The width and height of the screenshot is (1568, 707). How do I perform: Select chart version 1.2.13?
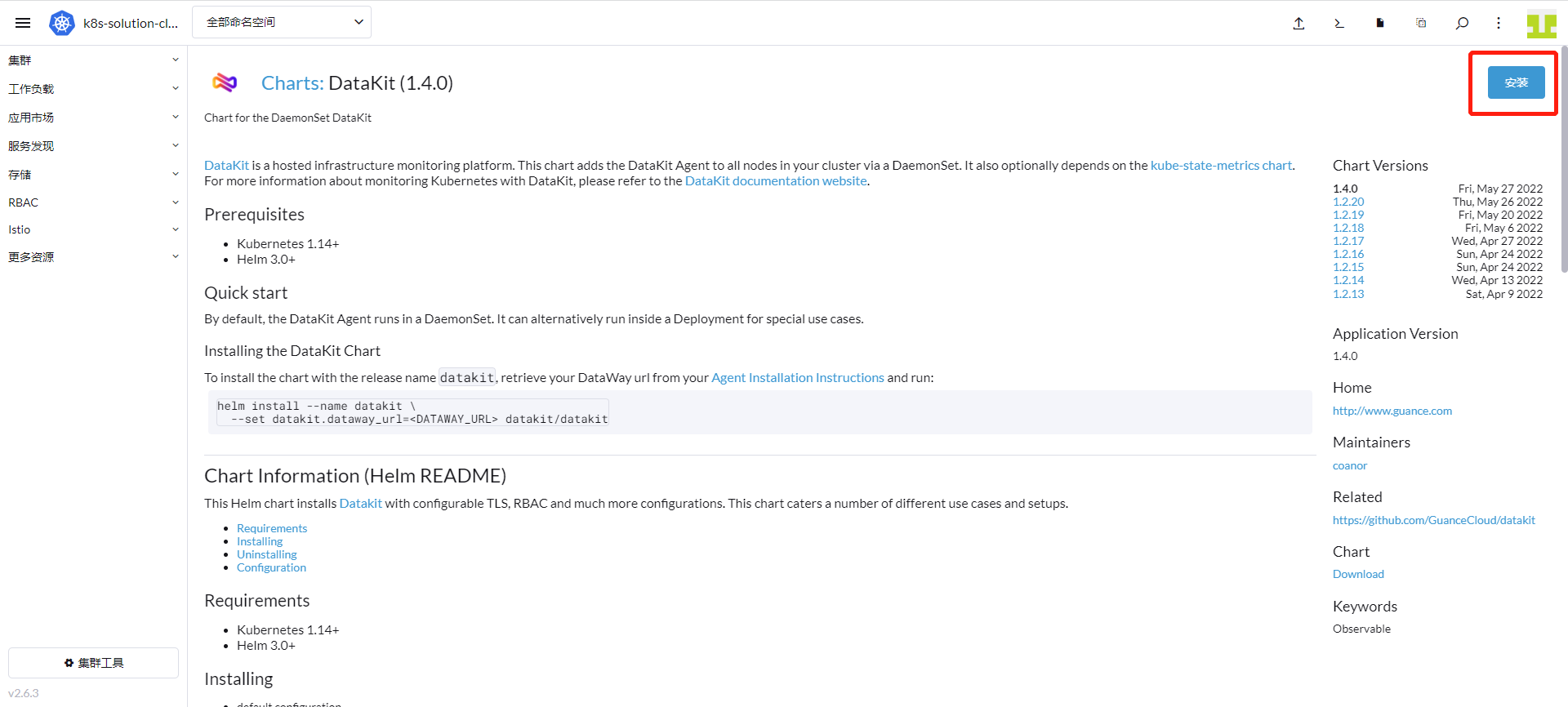pyautogui.click(x=1348, y=294)
